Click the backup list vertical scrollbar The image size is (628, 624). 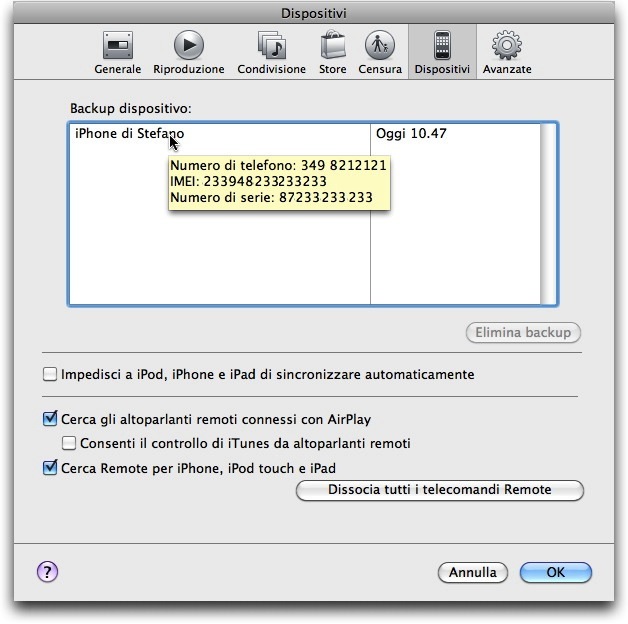(548, 214)
